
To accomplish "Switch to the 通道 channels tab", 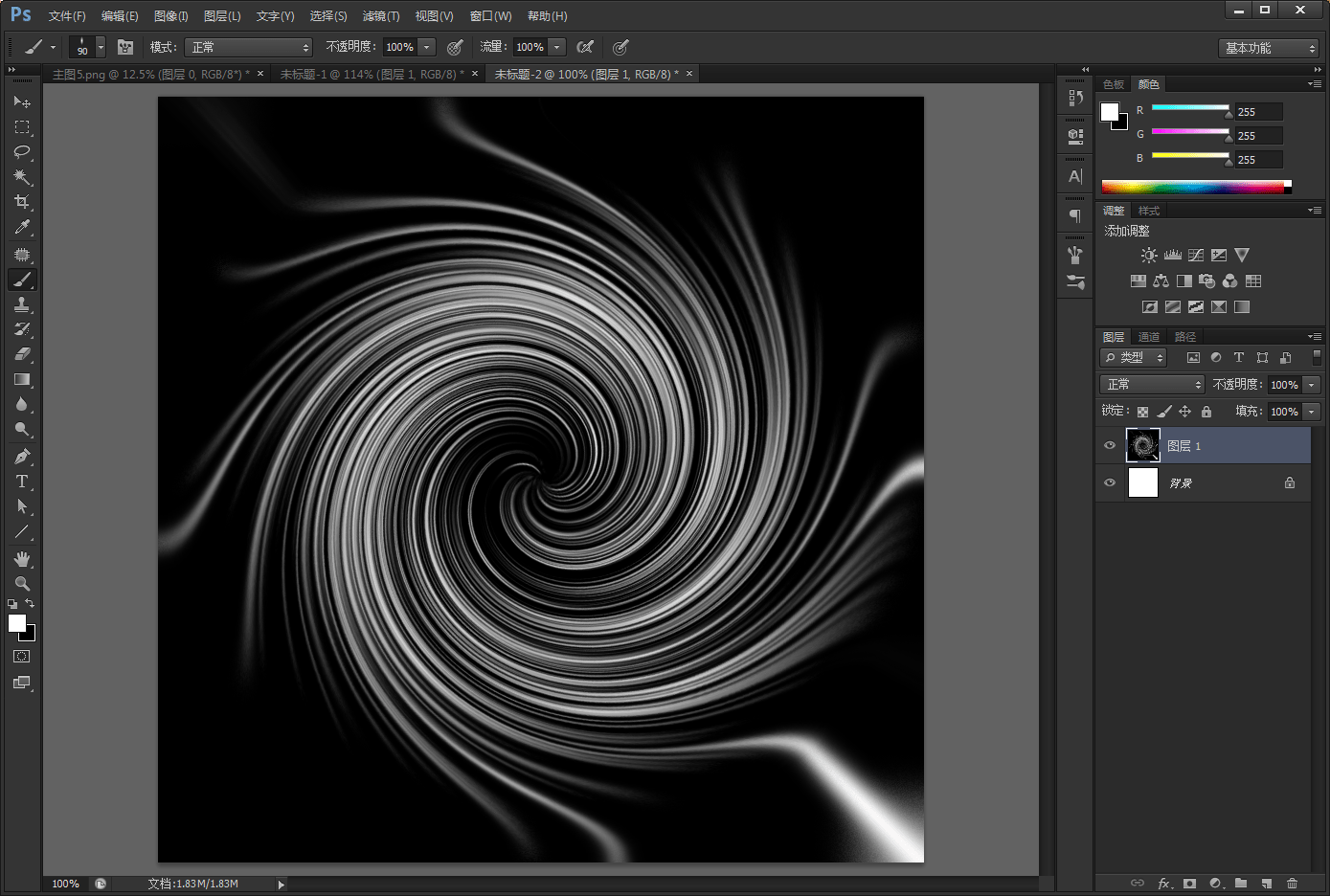I will tap(1149, 337).
